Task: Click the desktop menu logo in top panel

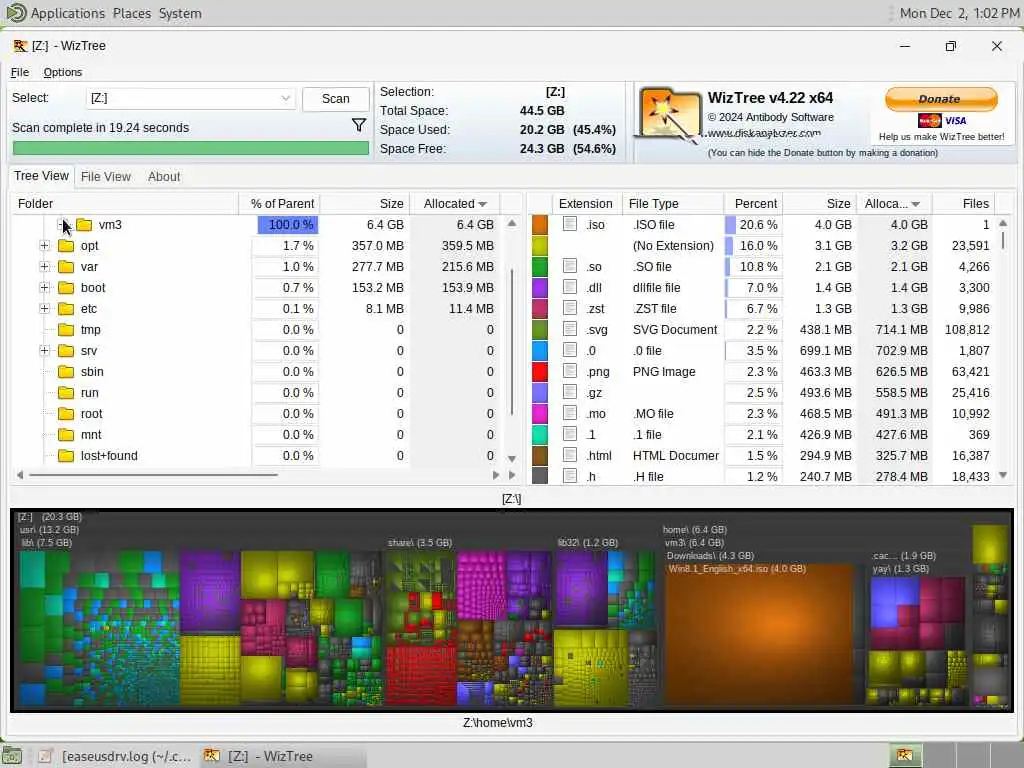Action: tap(16, 13)
